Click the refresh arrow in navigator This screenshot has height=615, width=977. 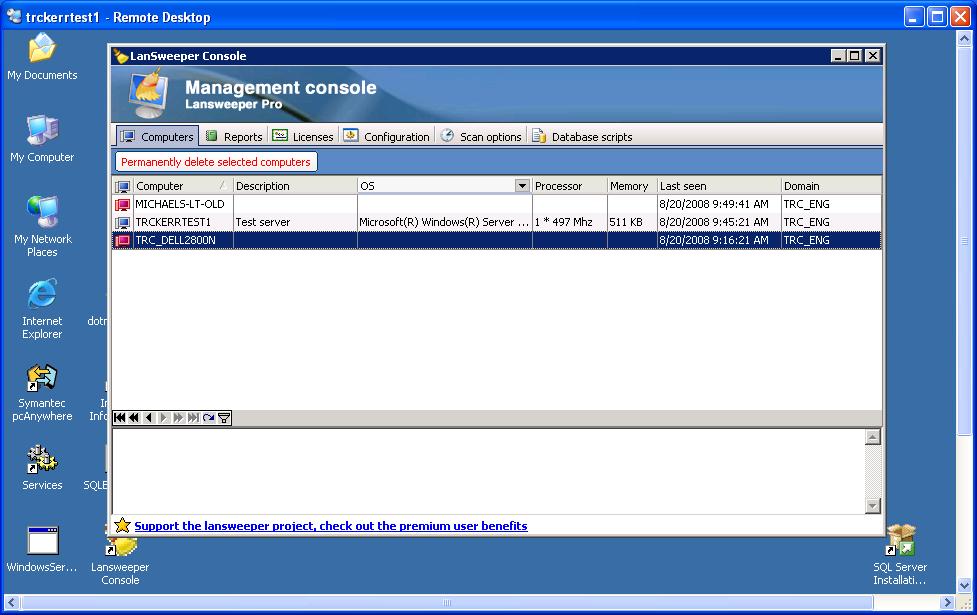(x=208, y=418)
